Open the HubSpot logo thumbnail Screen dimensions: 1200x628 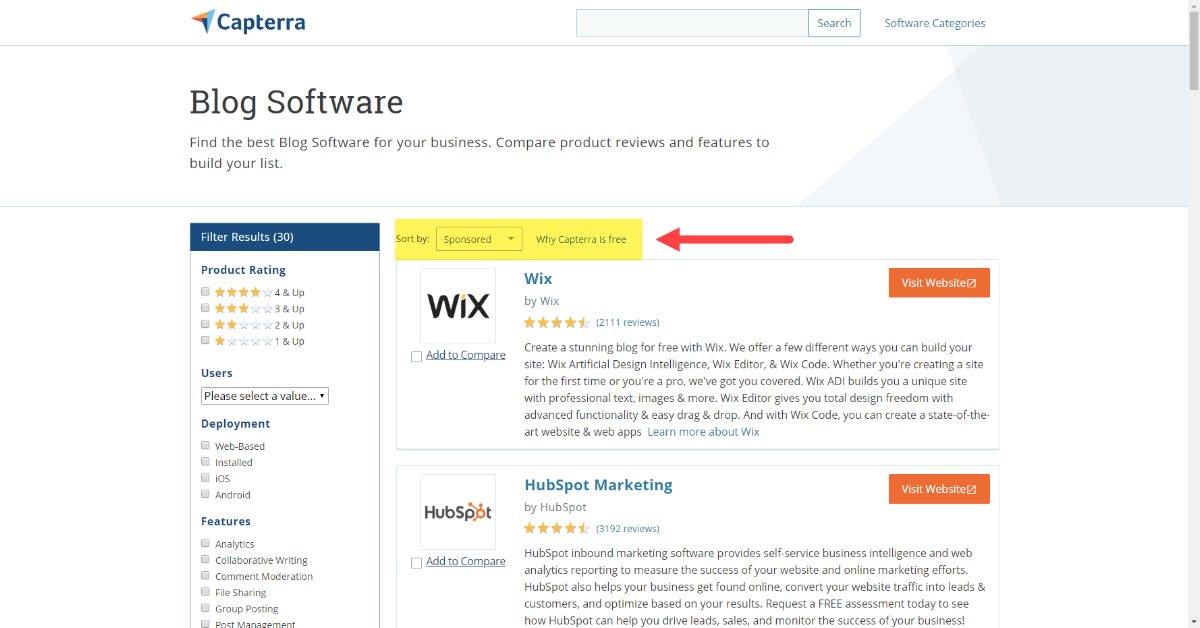click(x=458, y=512)
